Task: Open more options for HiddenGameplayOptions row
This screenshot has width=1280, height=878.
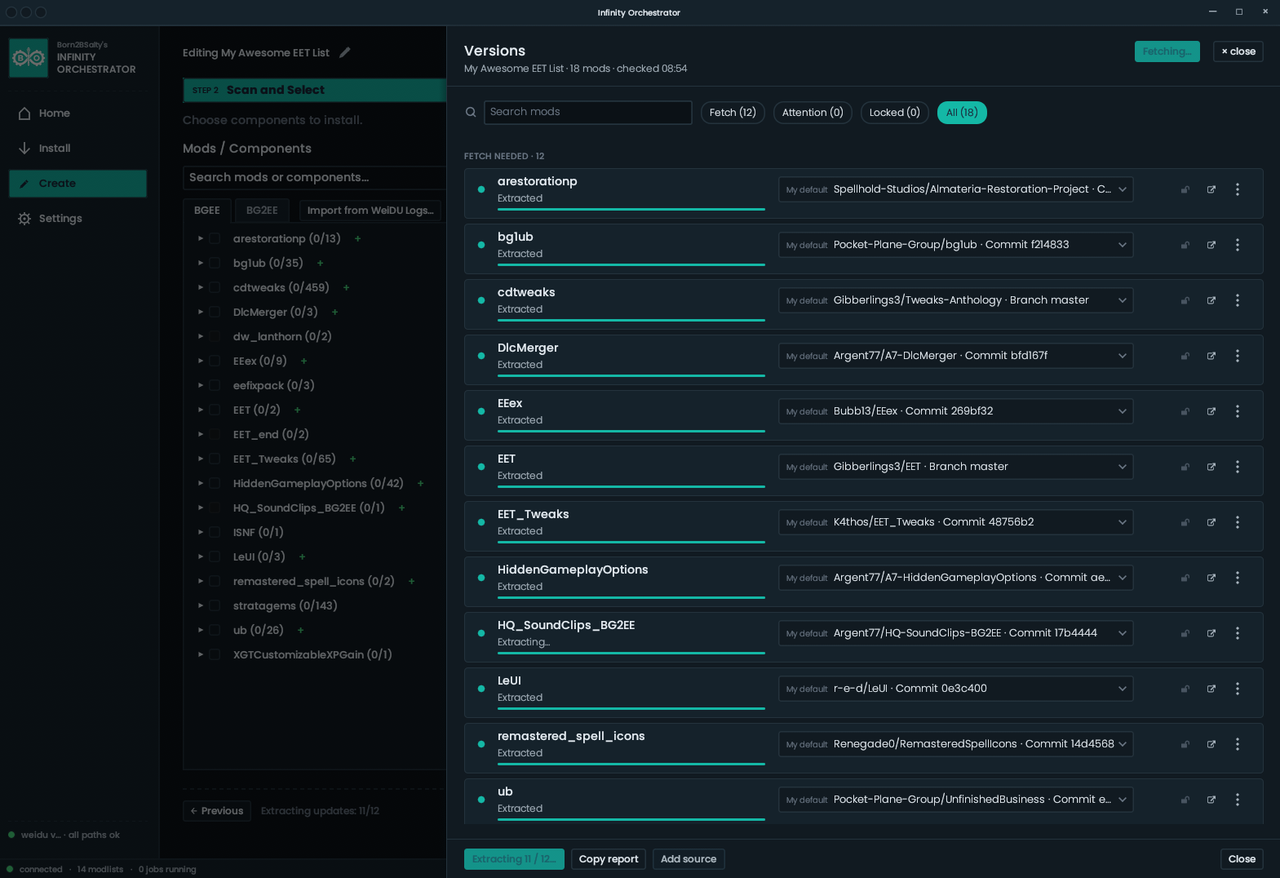Action: [1237, 578]
